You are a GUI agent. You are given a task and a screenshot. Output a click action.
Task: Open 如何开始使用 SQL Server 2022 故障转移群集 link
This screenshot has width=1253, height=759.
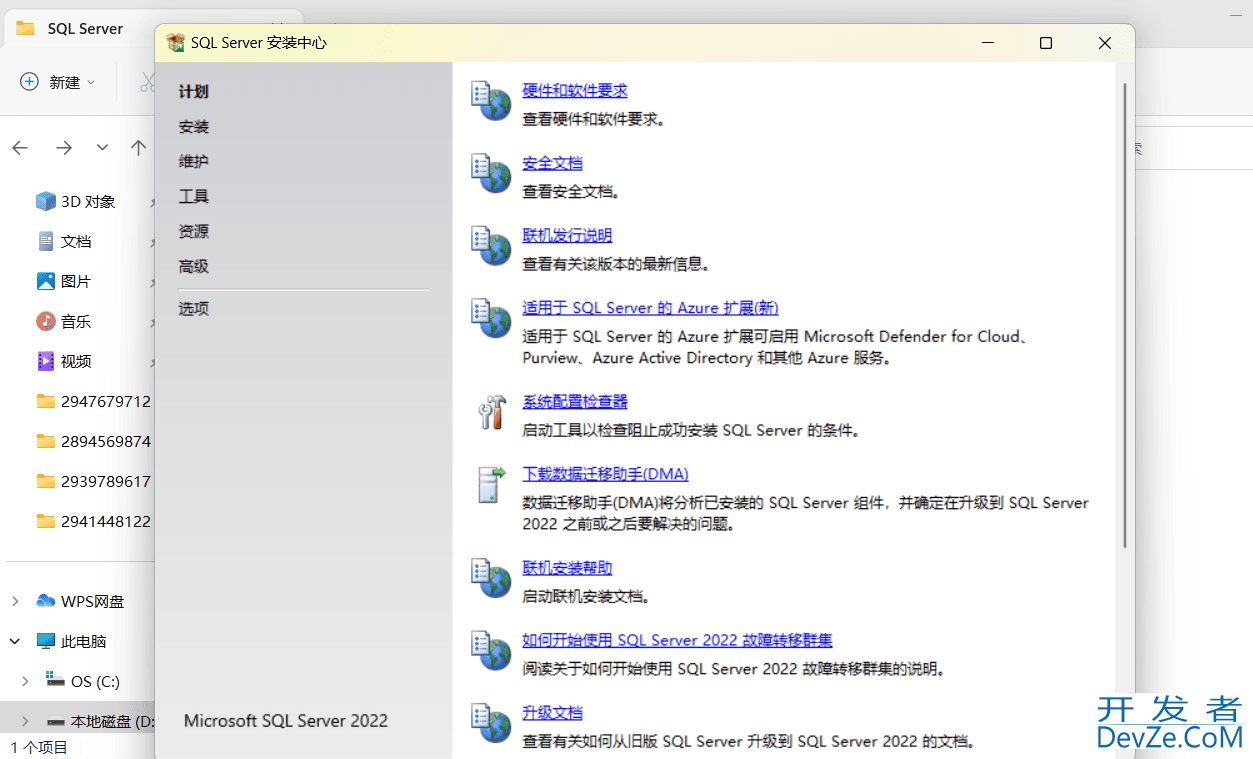677,640
